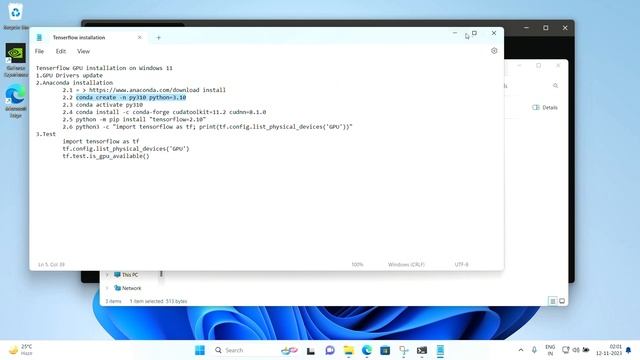Expand This PC tree node

(x=107, y=275)
